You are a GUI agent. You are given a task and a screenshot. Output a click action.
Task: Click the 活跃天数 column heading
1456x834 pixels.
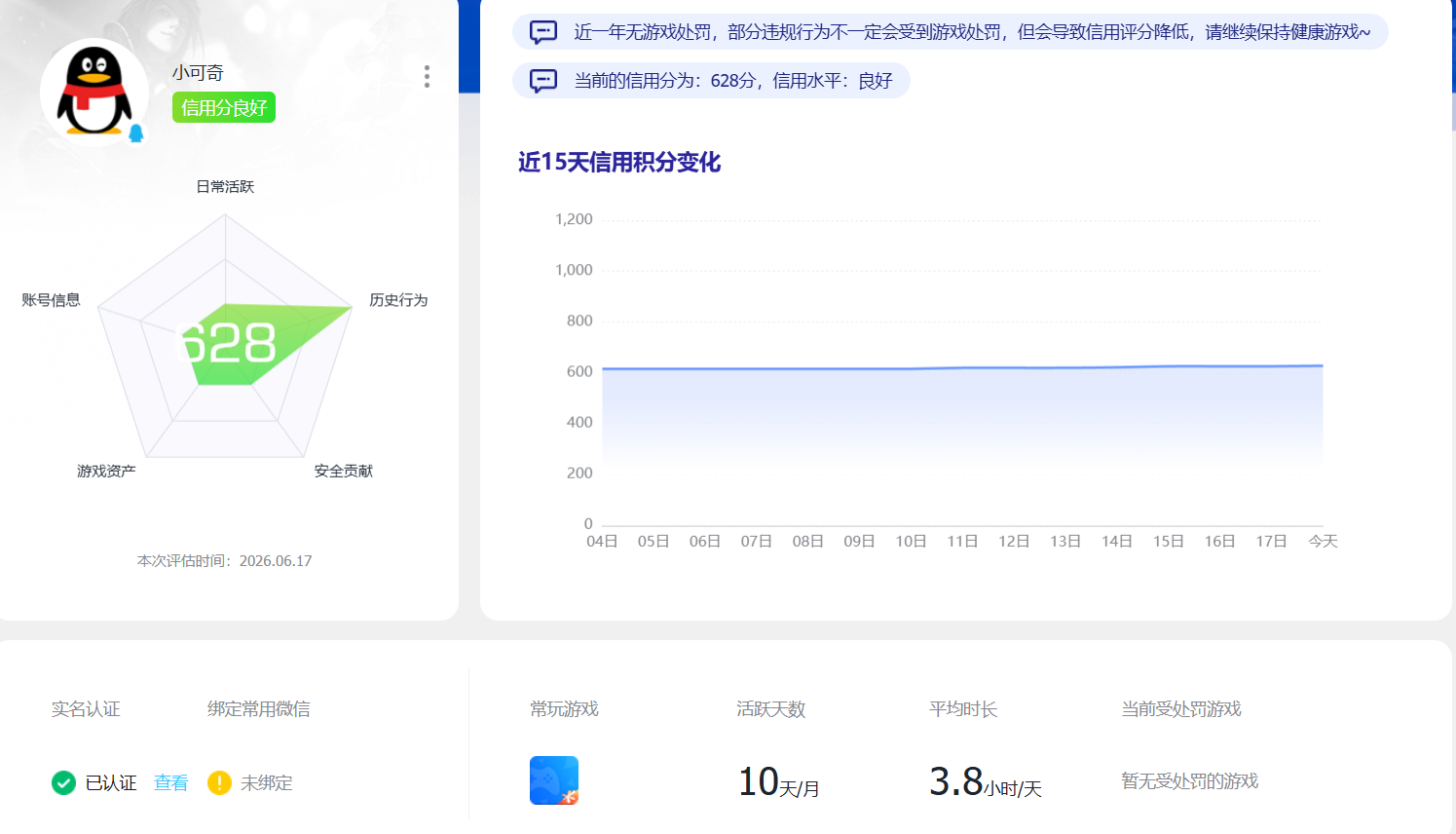(x=771, y=708)
